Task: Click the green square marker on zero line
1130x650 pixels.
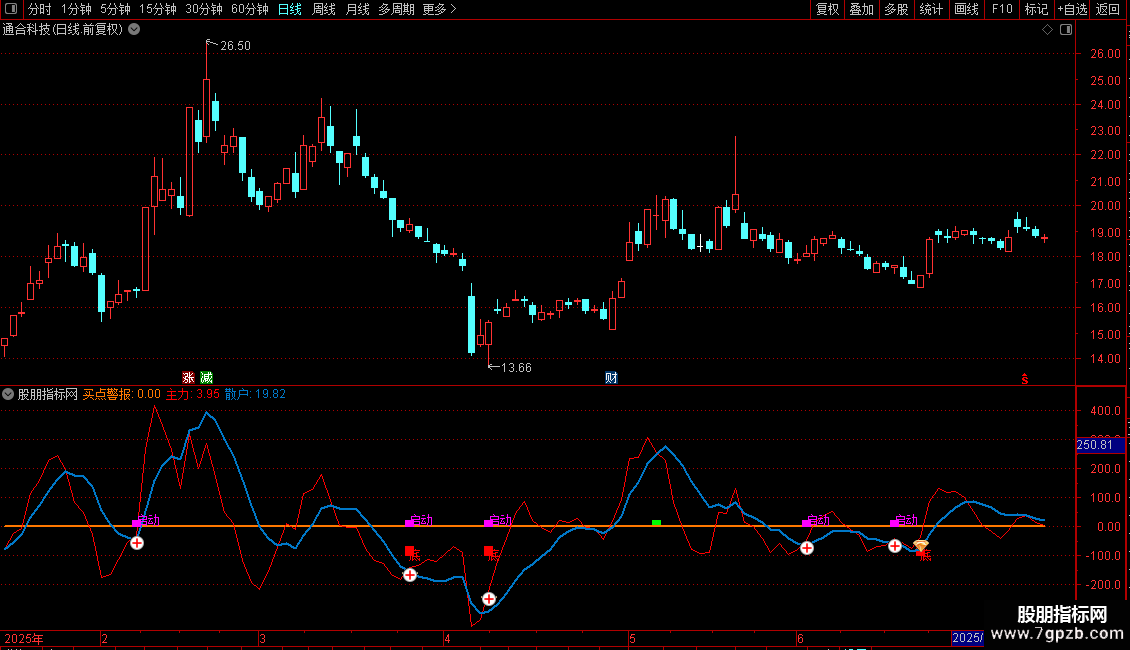Action: pyautogui.click(x=656, y=522)
